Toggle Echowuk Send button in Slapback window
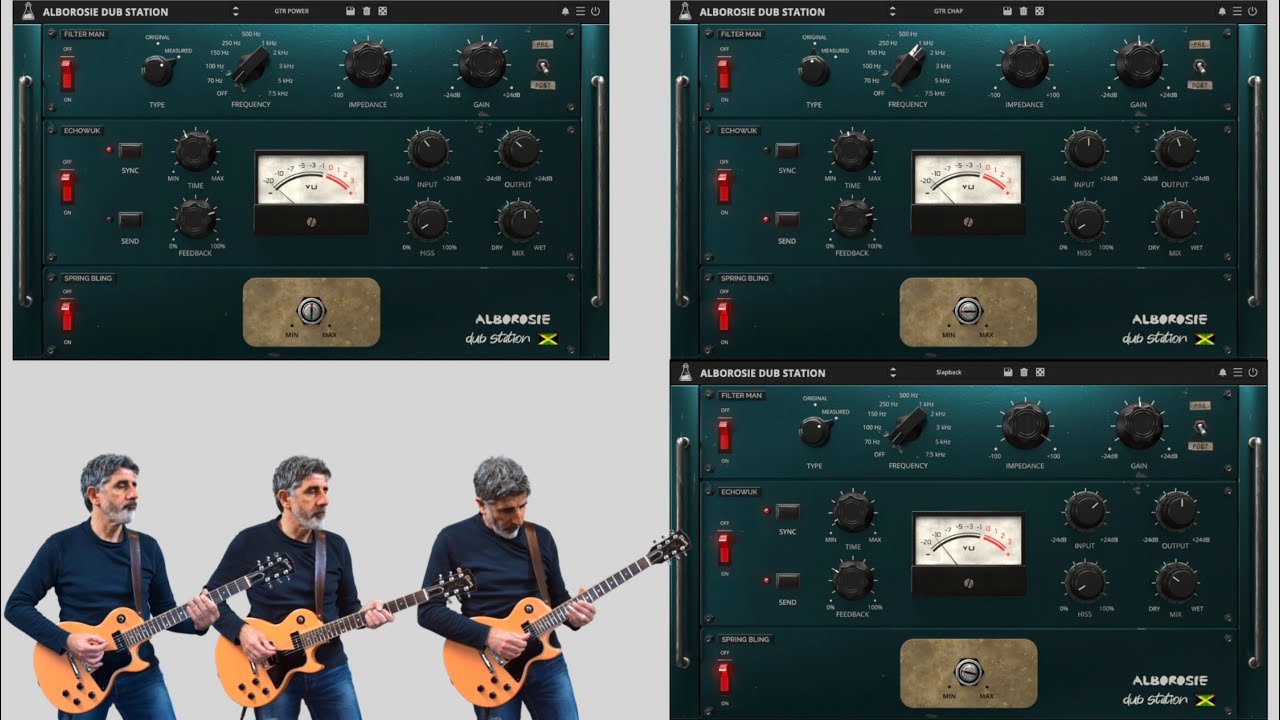Viewport: 1280px width, 720px height. pyautogui.click(x=788, y=581)
